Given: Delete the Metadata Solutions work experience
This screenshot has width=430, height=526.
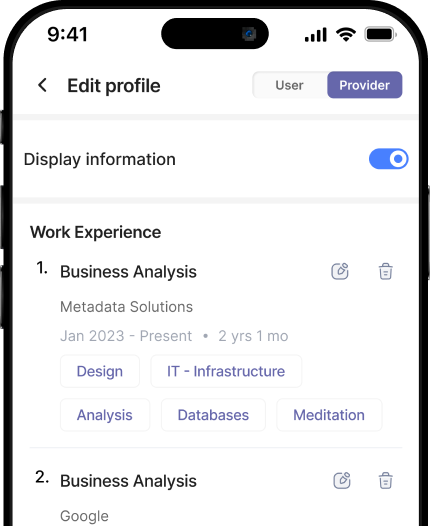Looking at the screenshot, I should click(385, 271).
